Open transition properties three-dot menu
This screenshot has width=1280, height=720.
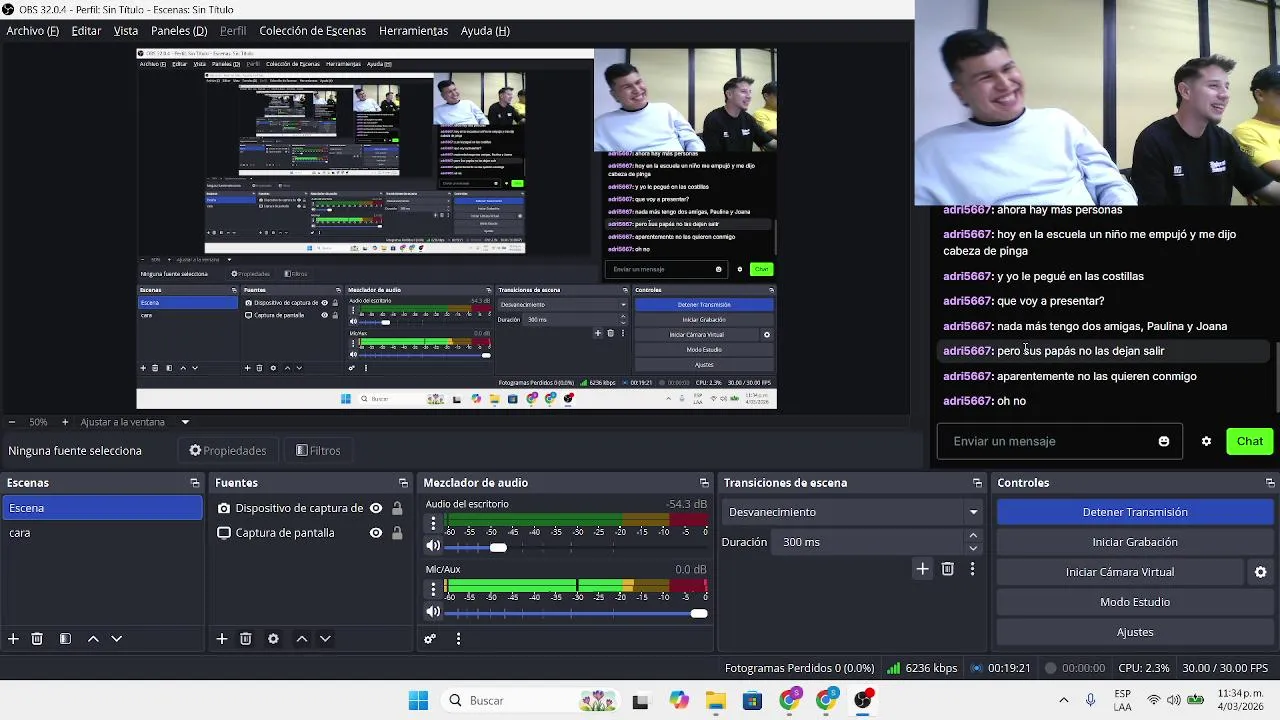972,569
